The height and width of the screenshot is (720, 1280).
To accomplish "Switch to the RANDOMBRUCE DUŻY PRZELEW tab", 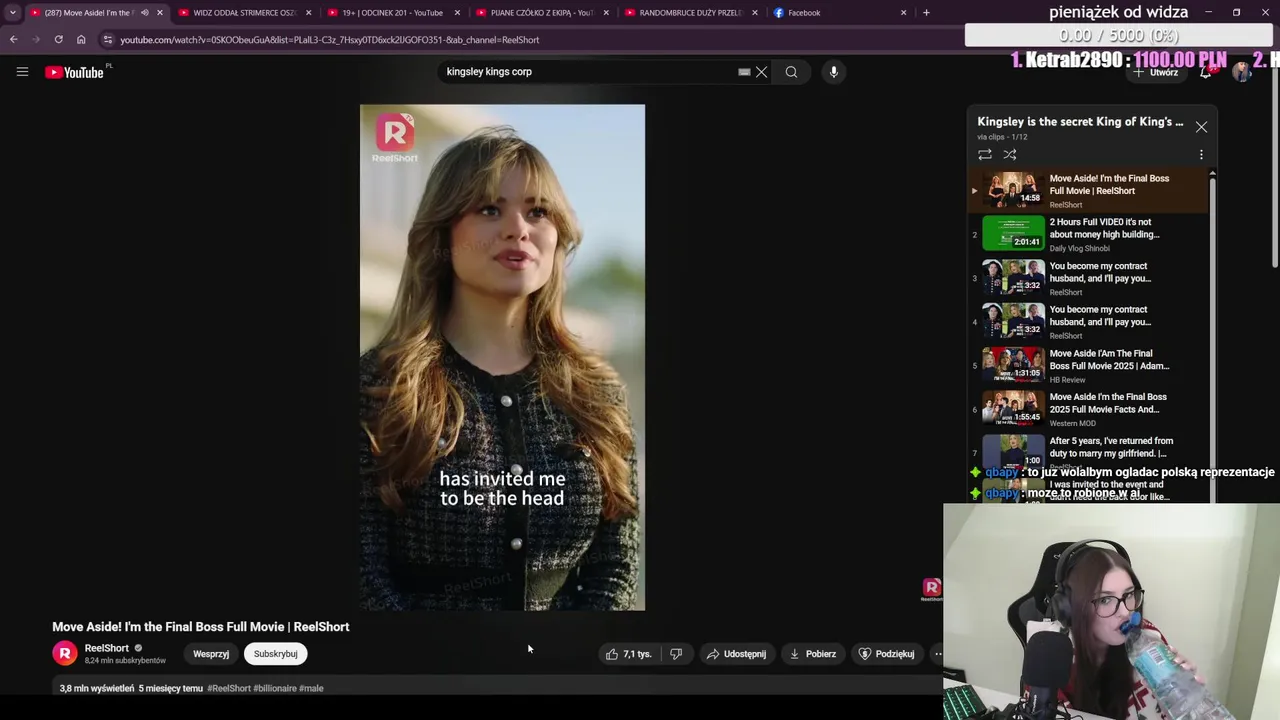I will pos(690,13).
